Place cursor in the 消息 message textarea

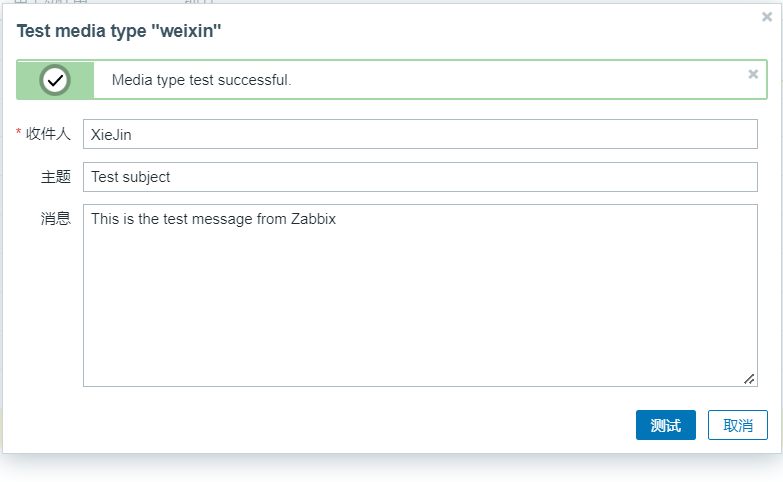pyautogui.click(x=420, y=300)
